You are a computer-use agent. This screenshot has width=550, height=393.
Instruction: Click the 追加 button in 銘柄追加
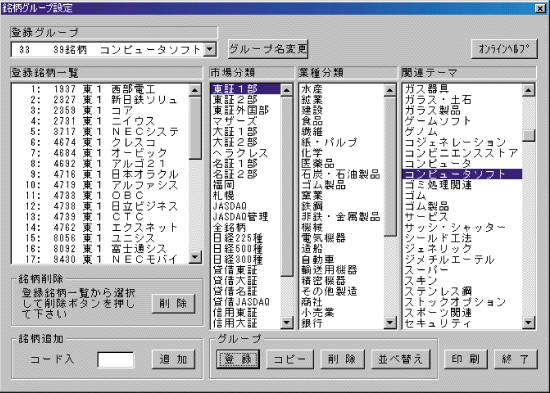(173, 359)
